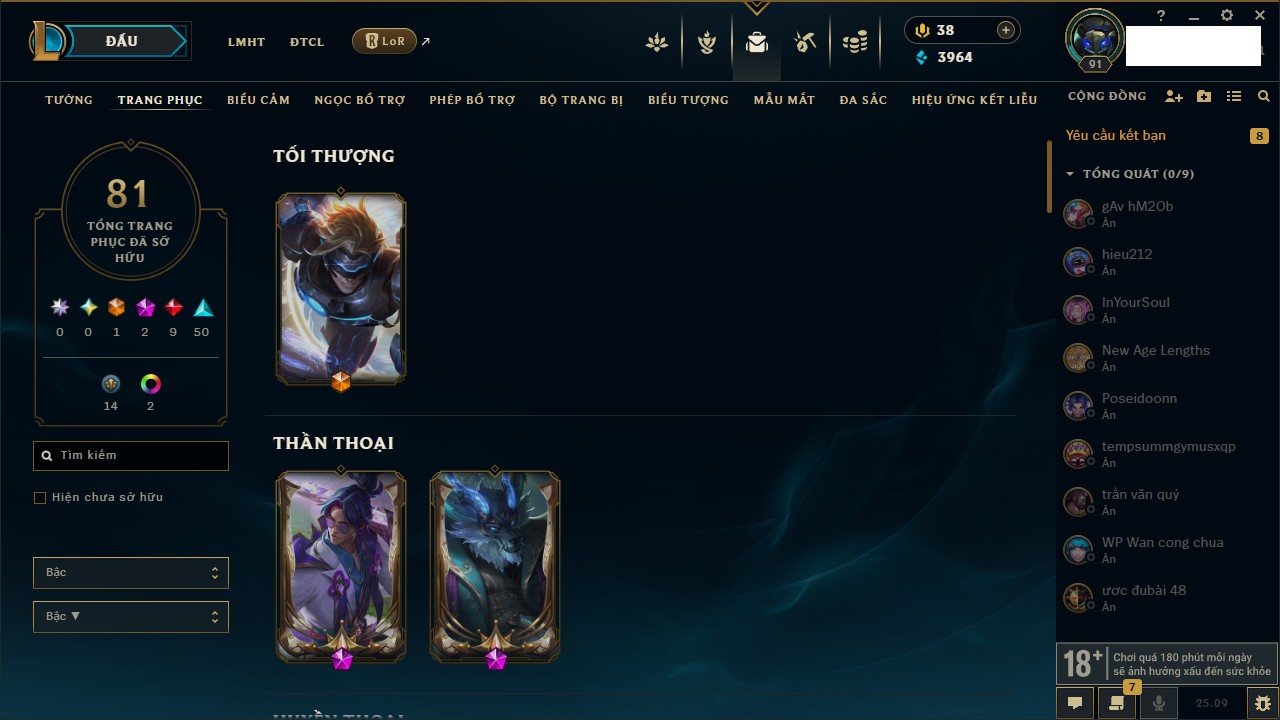Toggle the 'Hiện chưa sở hữu' checkbox

[x=40, y=497]
